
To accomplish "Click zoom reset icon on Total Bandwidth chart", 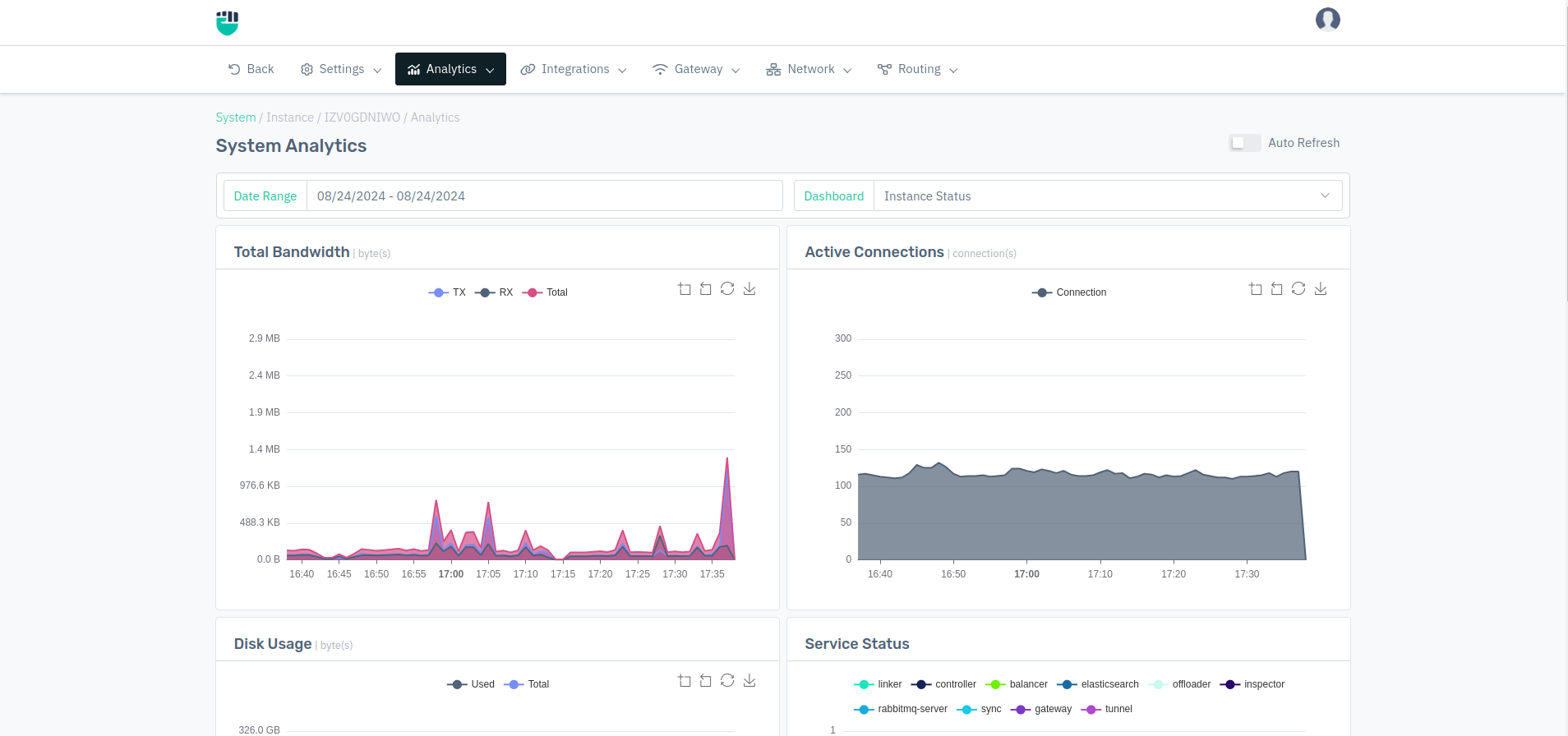I will [705, 289].
